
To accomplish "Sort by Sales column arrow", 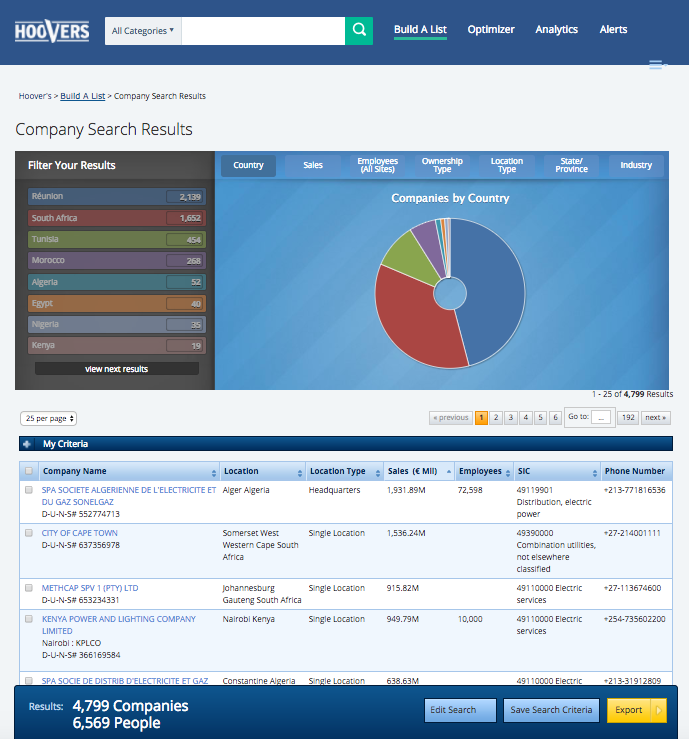I will (x=449, y=472).
